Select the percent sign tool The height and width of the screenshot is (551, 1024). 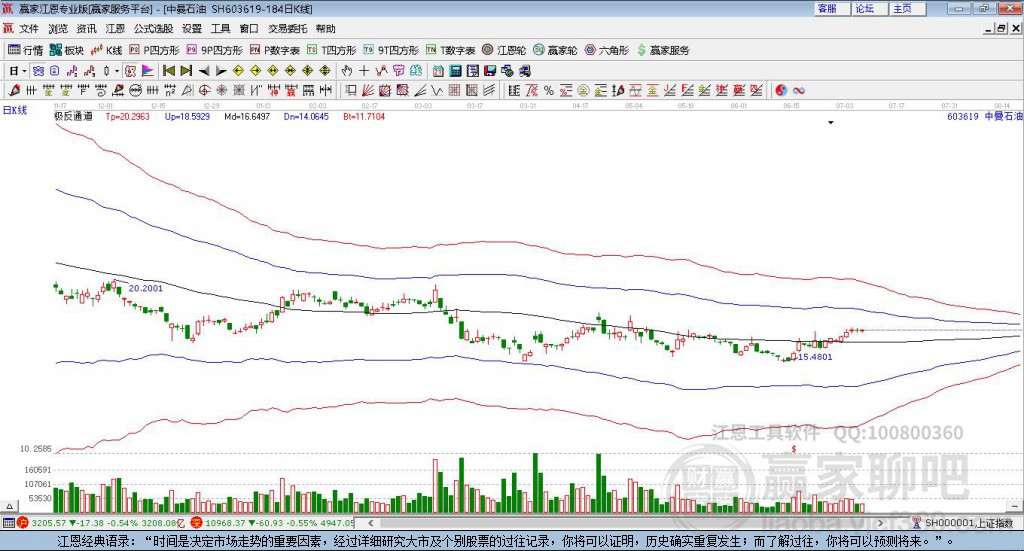pyautogui.click(x=549, y=91)
